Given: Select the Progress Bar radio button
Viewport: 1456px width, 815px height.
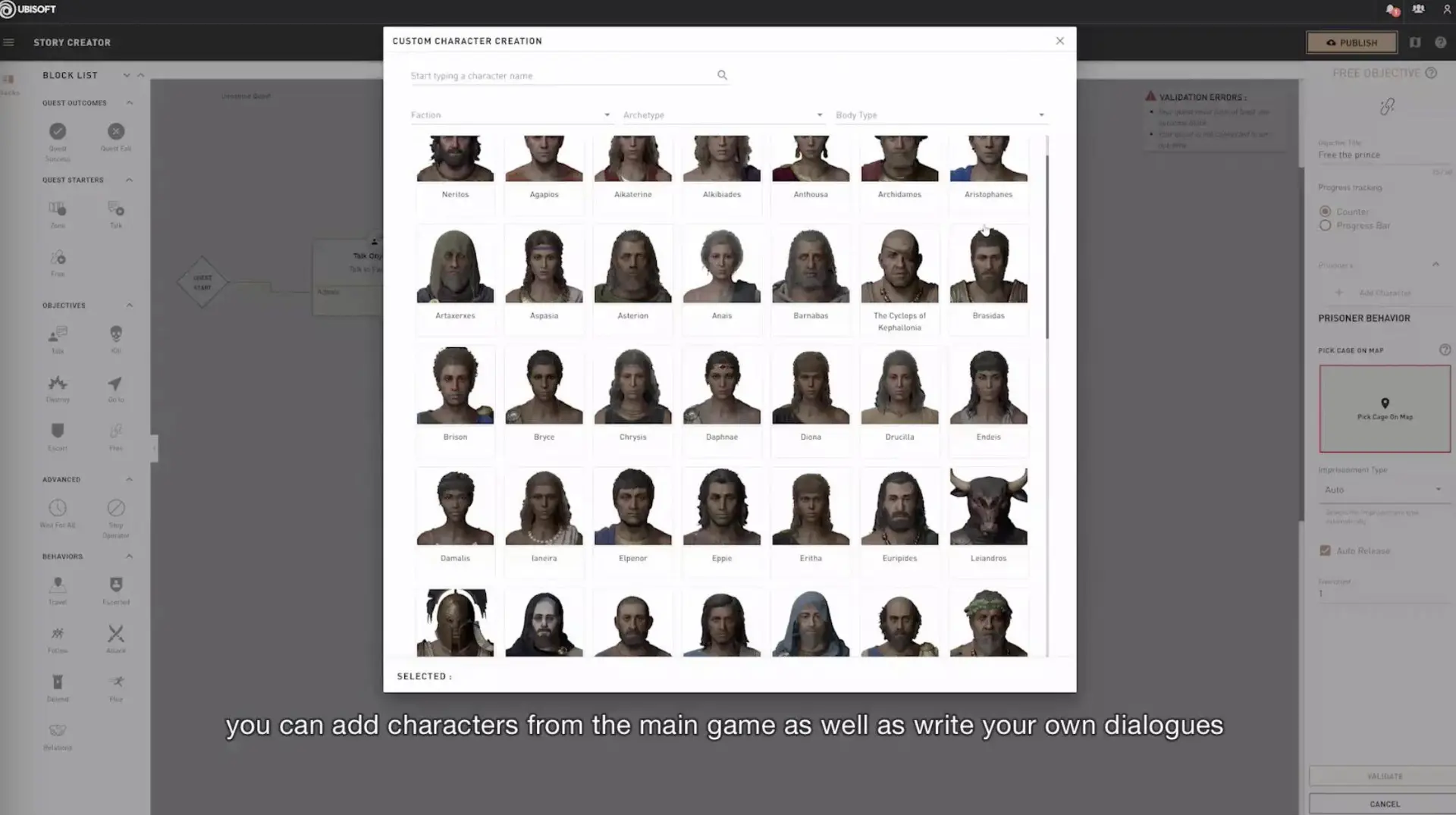Looking at the screenshot, I should point(1325,225).
